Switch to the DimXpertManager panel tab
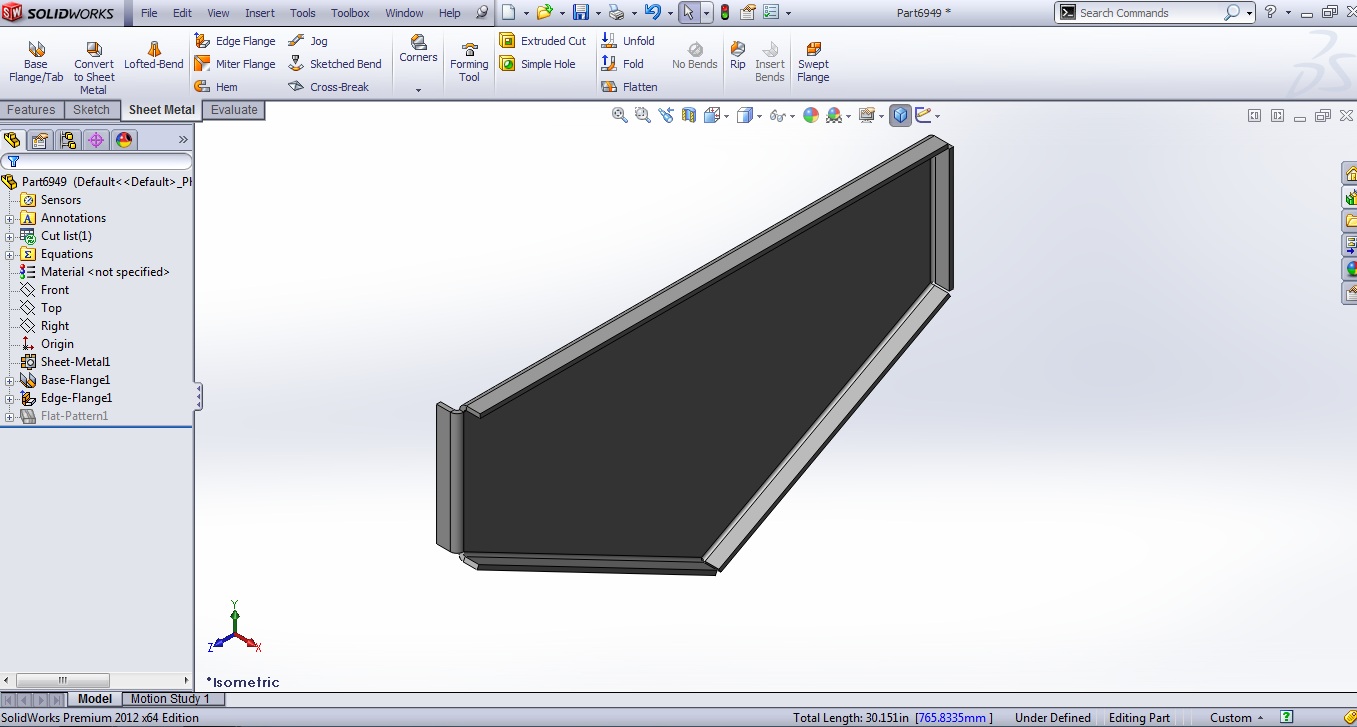 point(96,139)
